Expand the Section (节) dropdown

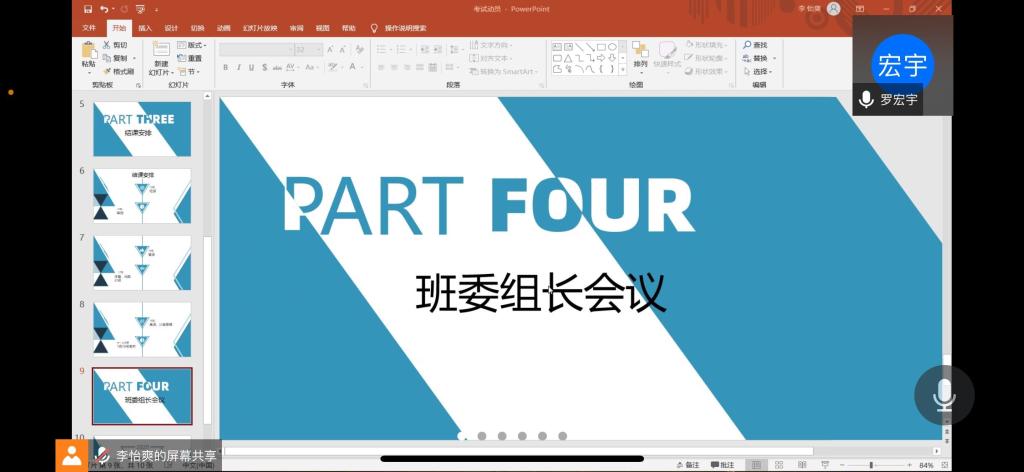[190, 71]
